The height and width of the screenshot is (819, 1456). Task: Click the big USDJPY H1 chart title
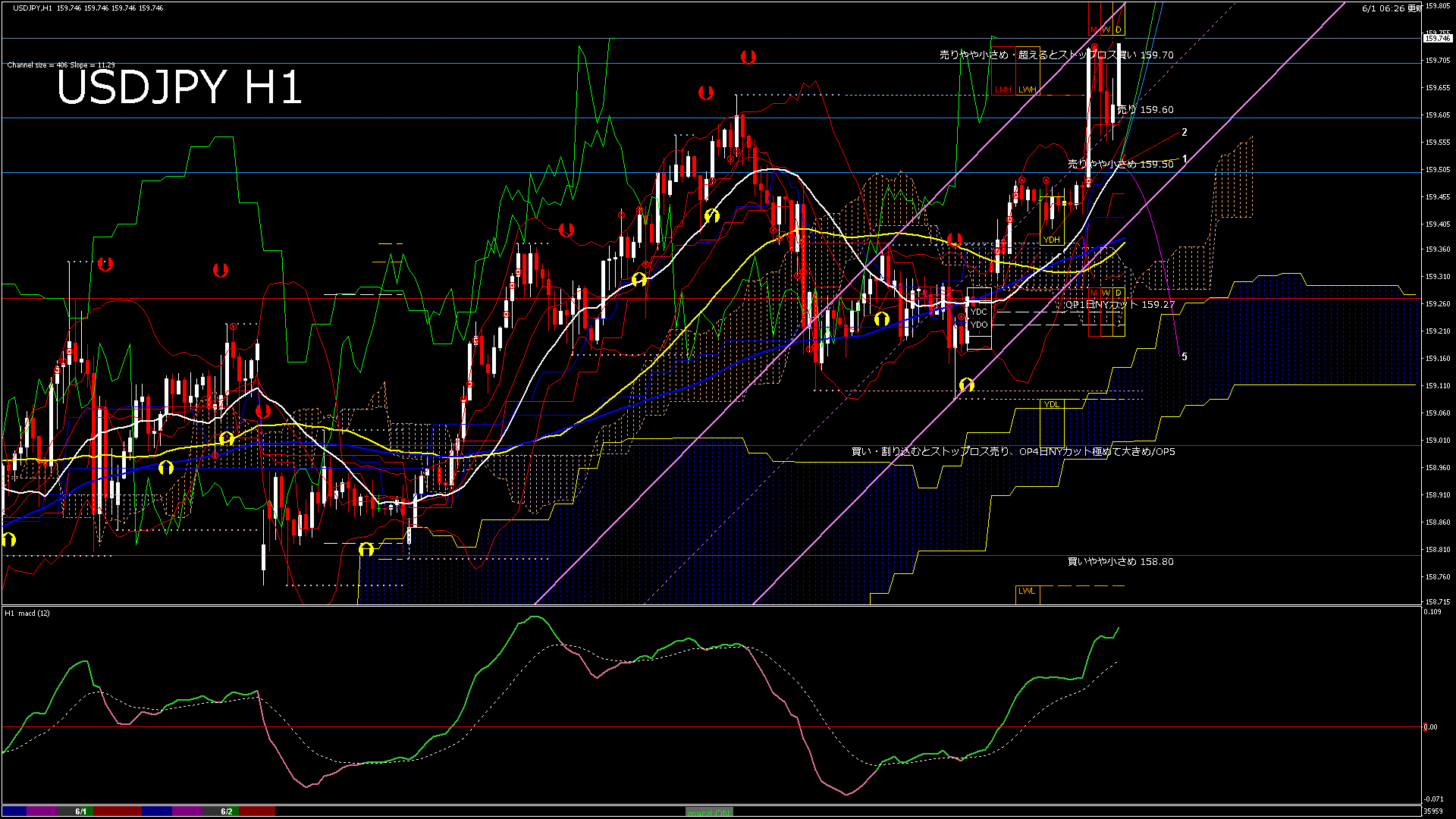tap(180, 87)
